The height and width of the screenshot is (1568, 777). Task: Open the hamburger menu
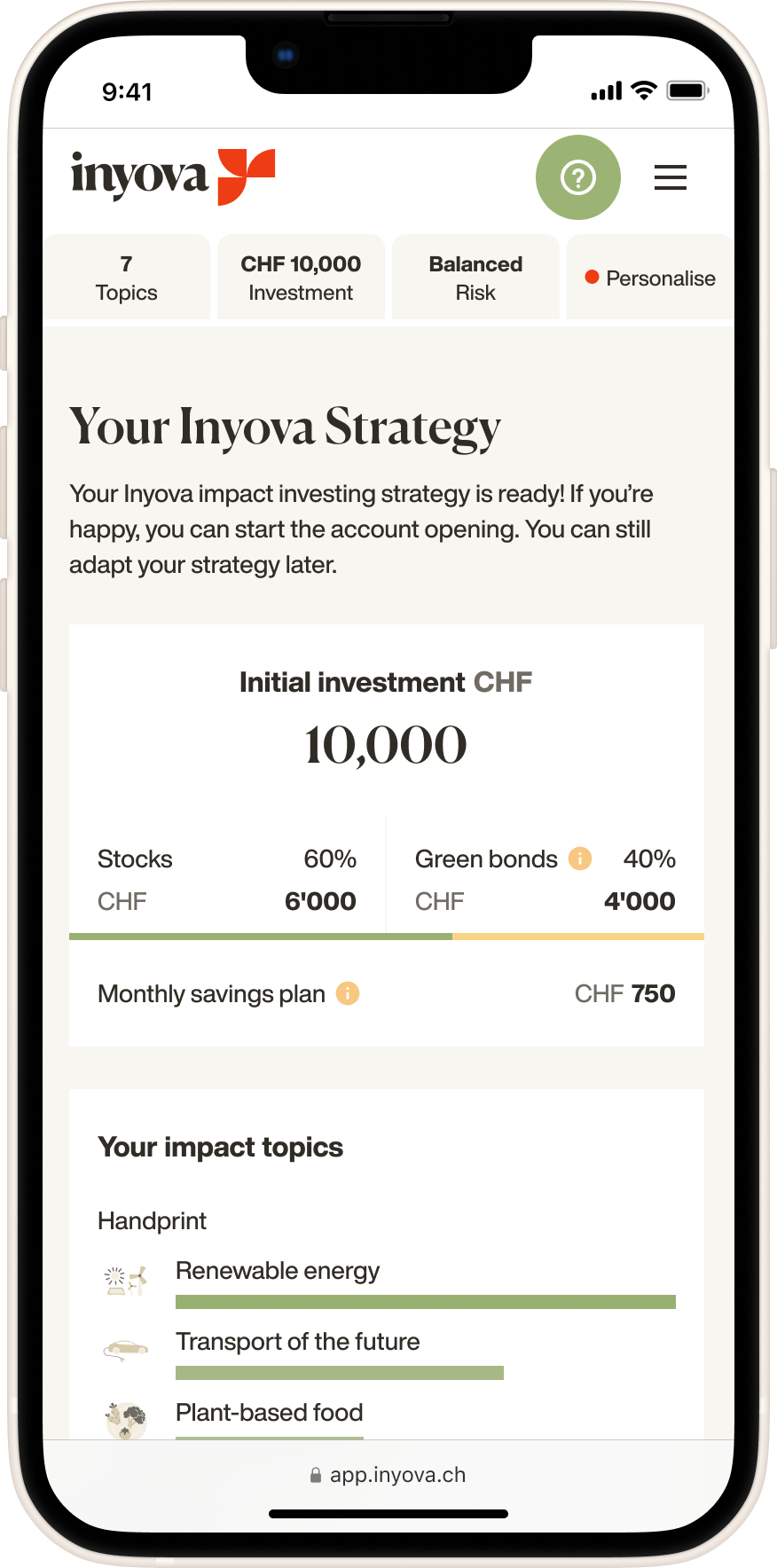pyautogui.click(x=671, y=177)
